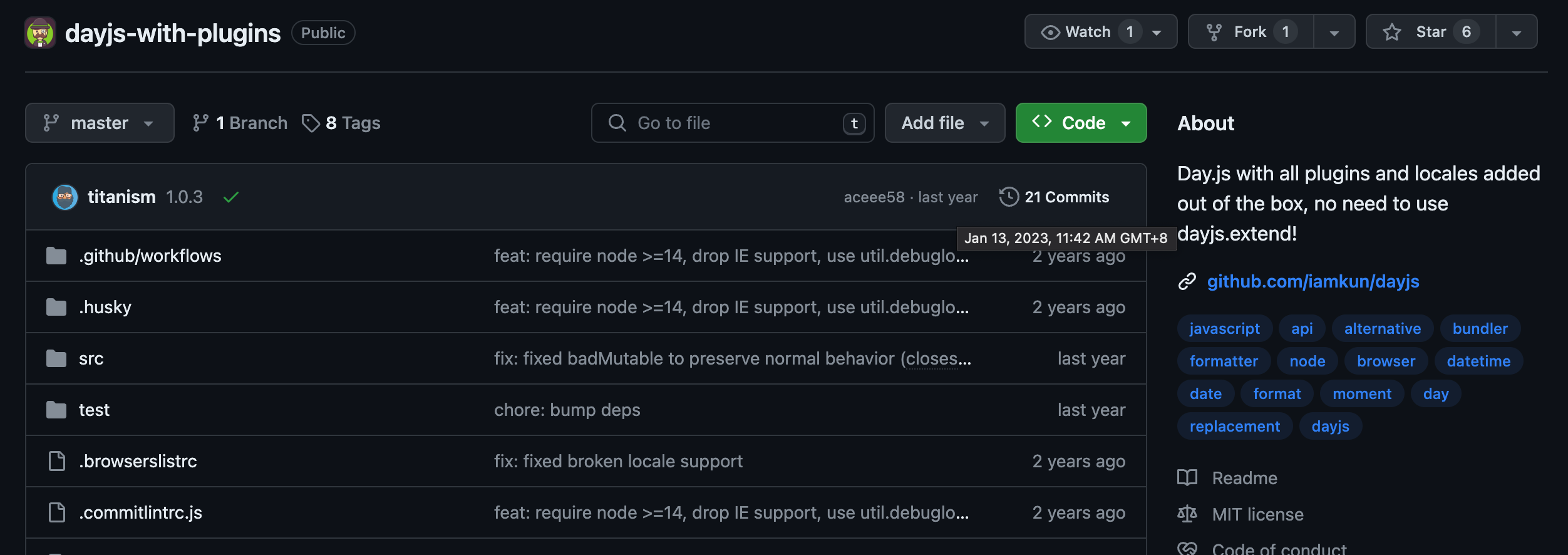The width and height of the screenshot is (1568, 555).
Task: Expand the master branch dropdown
Action: 100,123
